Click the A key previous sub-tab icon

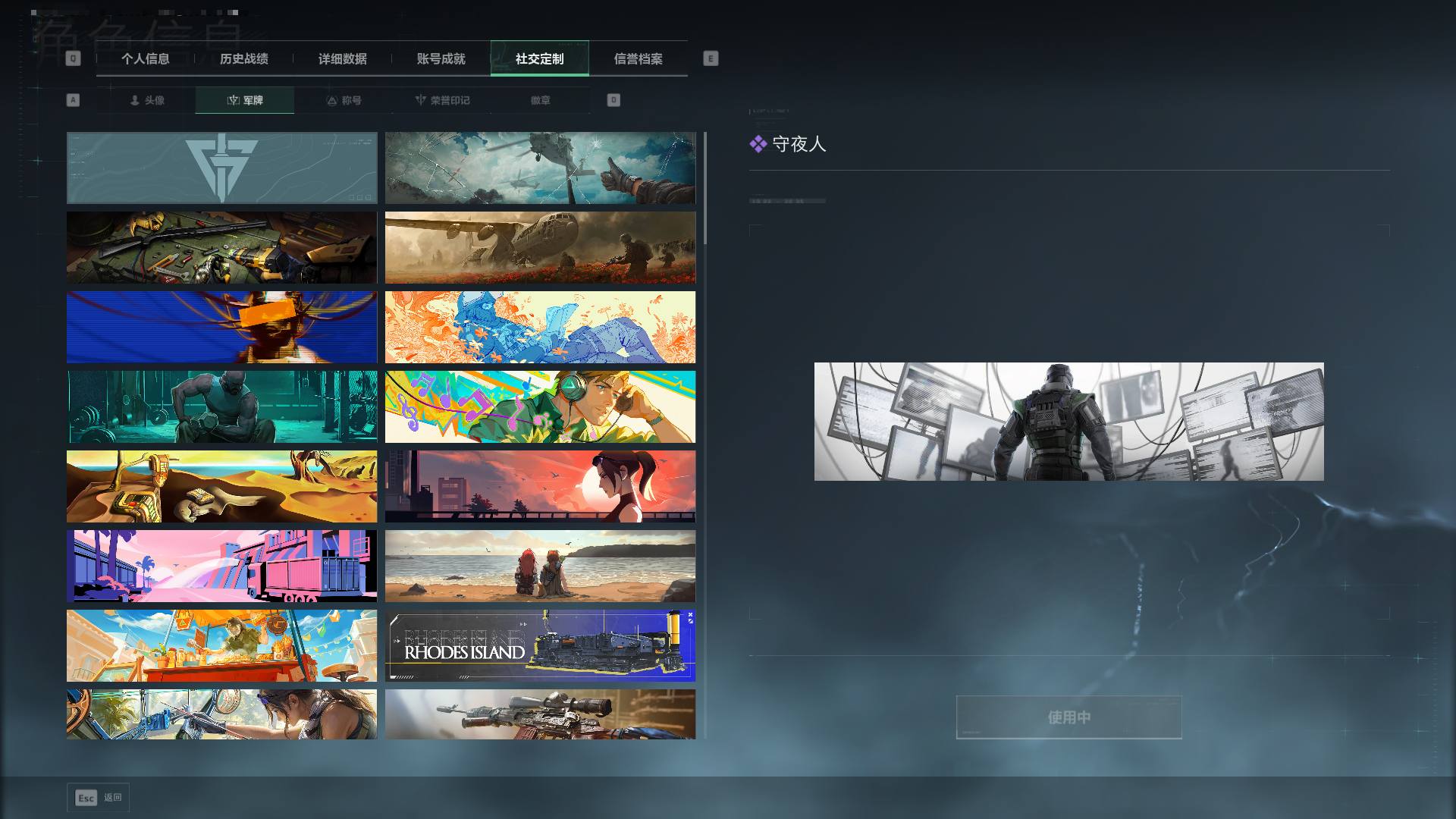click(x=73, y=100)
